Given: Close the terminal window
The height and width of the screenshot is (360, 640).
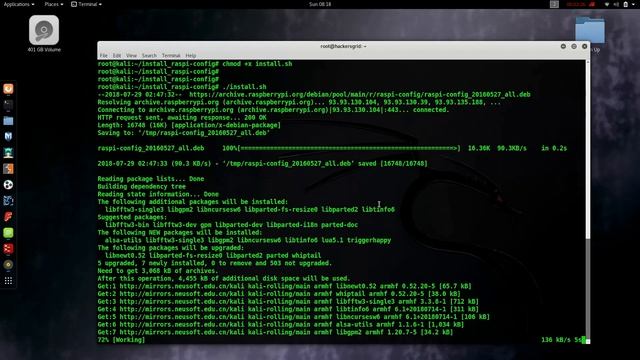Looking at the screenshot, I should tap(584, 47).
